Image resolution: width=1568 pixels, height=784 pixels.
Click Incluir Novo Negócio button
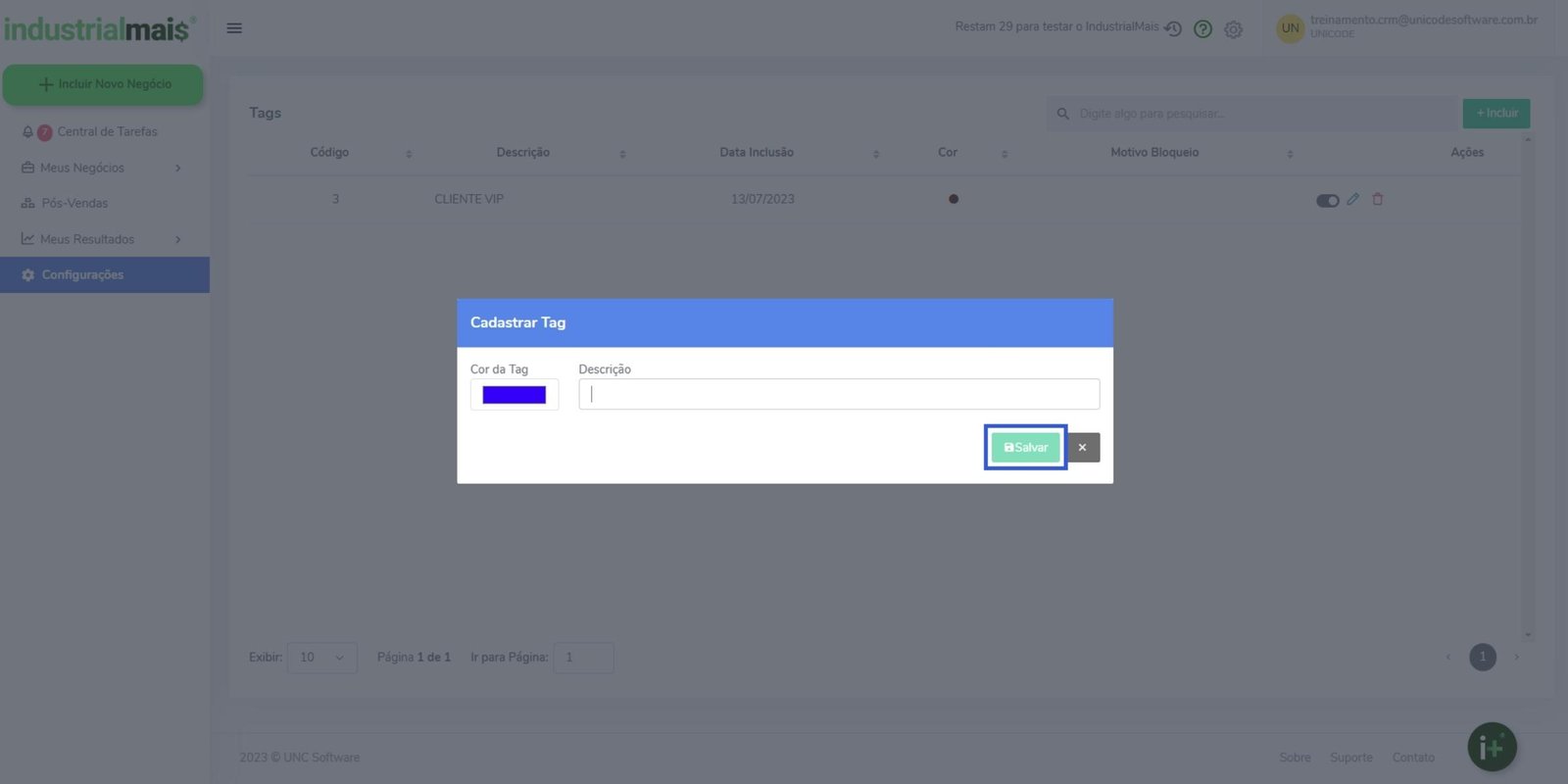coord(103,84)
